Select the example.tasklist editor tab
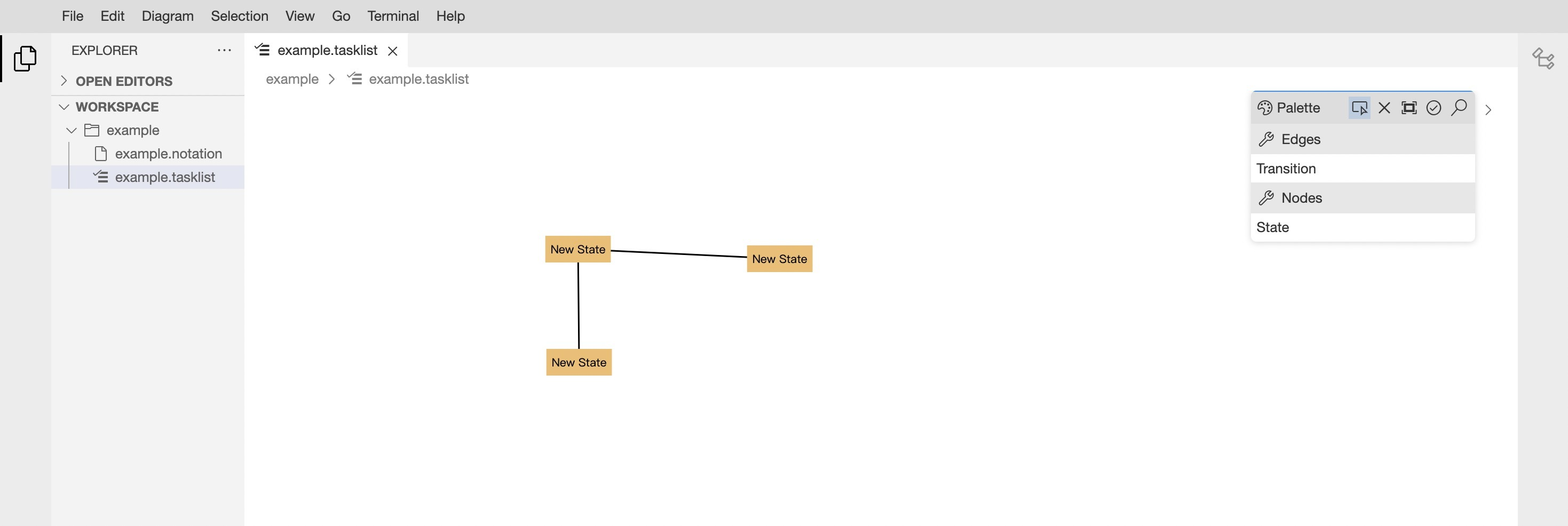The width and height of the screenshot is (1568, 526). coord(327,50)
